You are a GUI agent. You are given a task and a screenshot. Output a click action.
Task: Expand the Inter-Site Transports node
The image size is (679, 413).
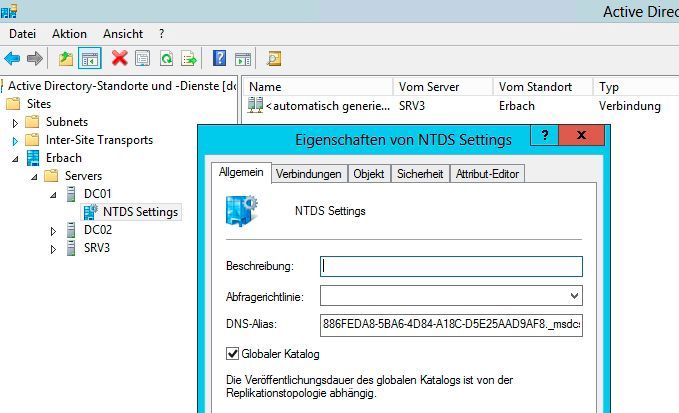tap(15, 141)
